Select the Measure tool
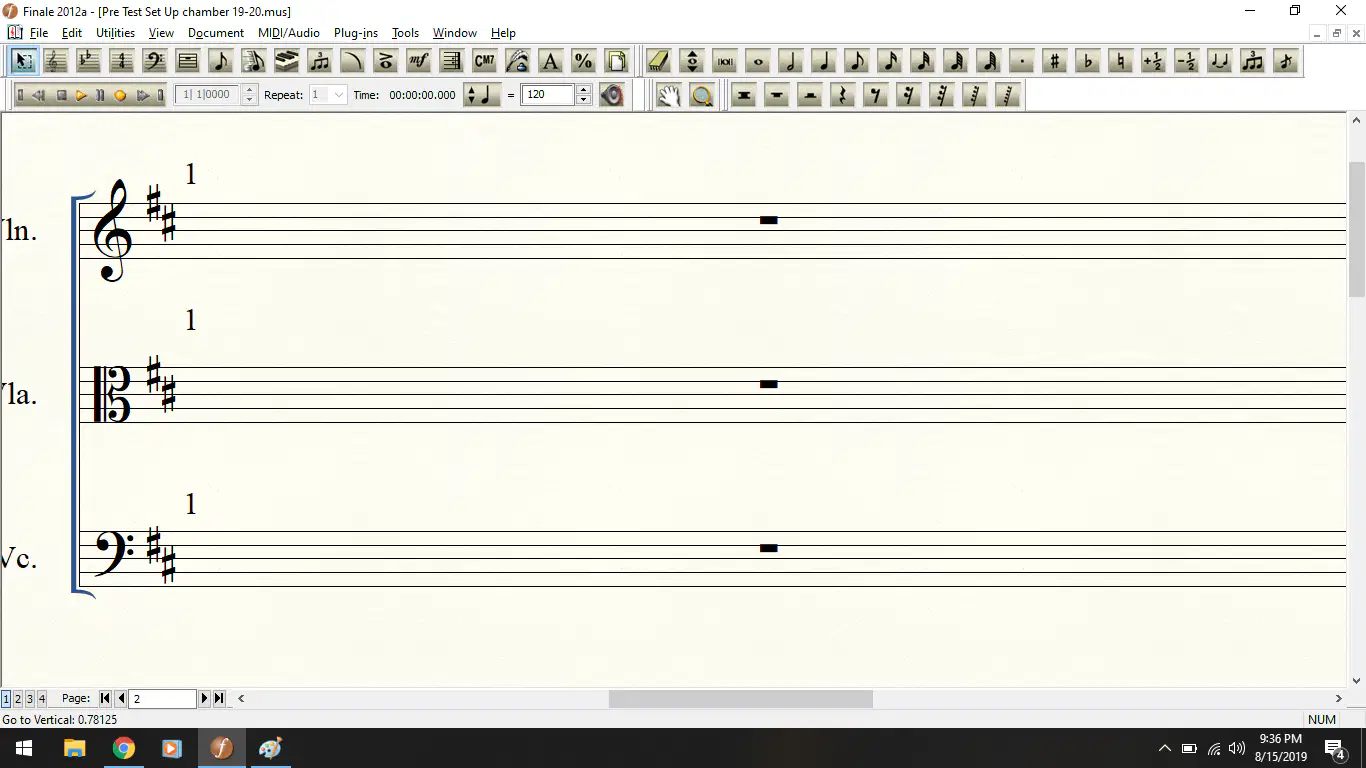1366x768 pixels. click(x=187, y=61)
